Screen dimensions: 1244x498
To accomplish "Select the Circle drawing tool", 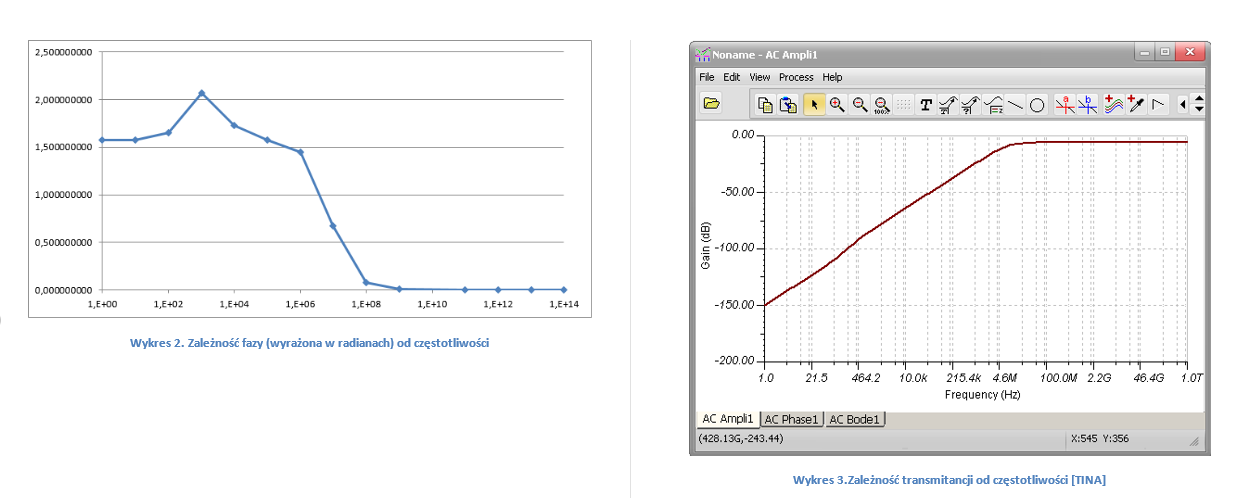I will coord(1037,103).
